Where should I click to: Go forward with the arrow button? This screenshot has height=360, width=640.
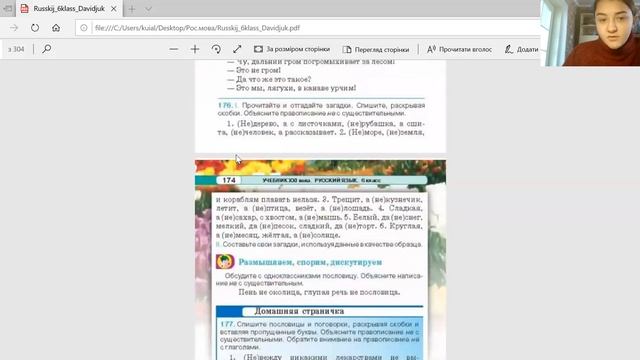tap(14, 28)
